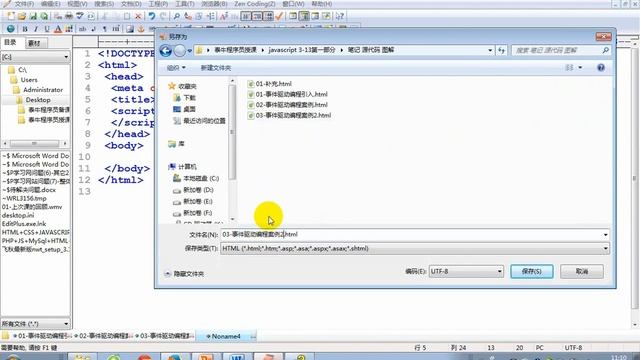Open the 帮助(H) menu

pos(322,4)
